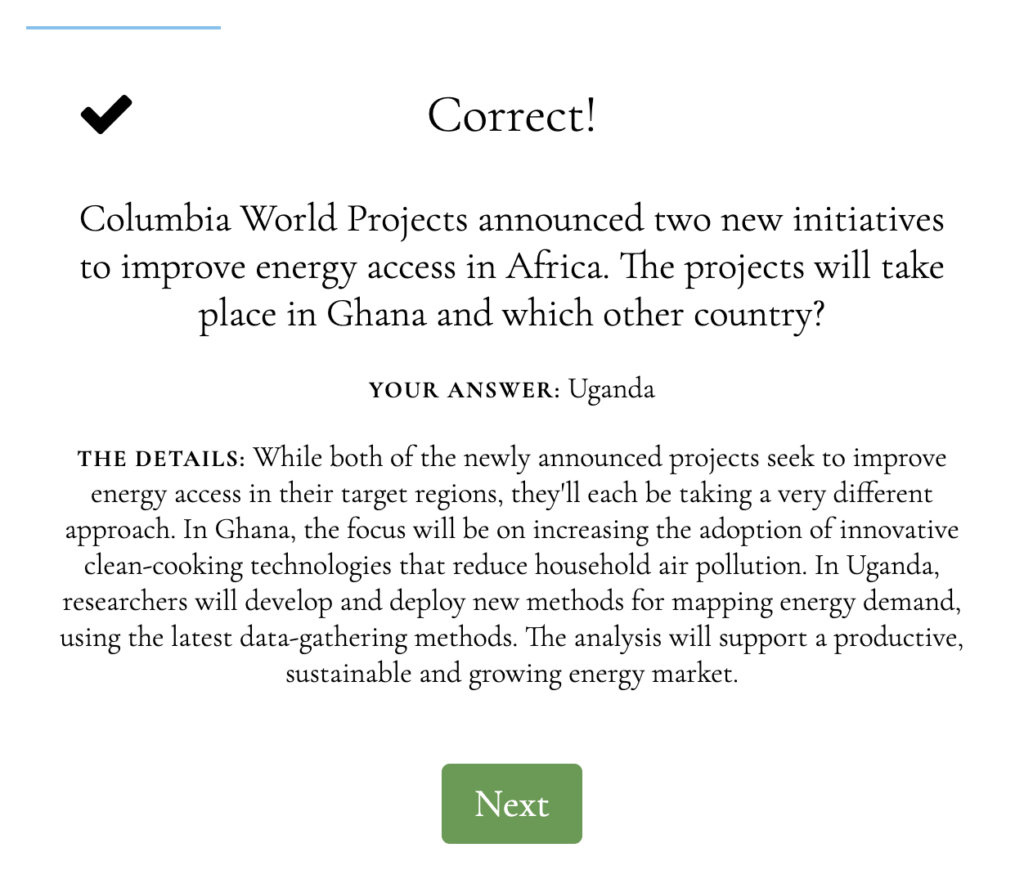Click the Next button
Screen dimensions: 1024x888
point(511,803)
